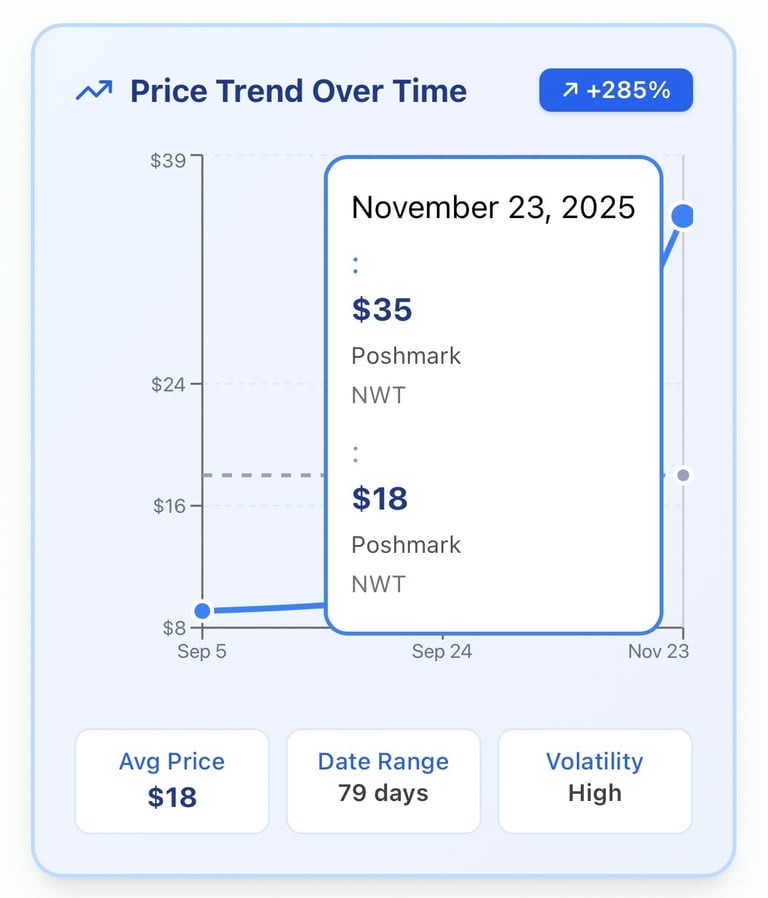Screen dimensions: 768x898
Task: Click the Sep 24 x-axis label
Action: click(442, 652)
